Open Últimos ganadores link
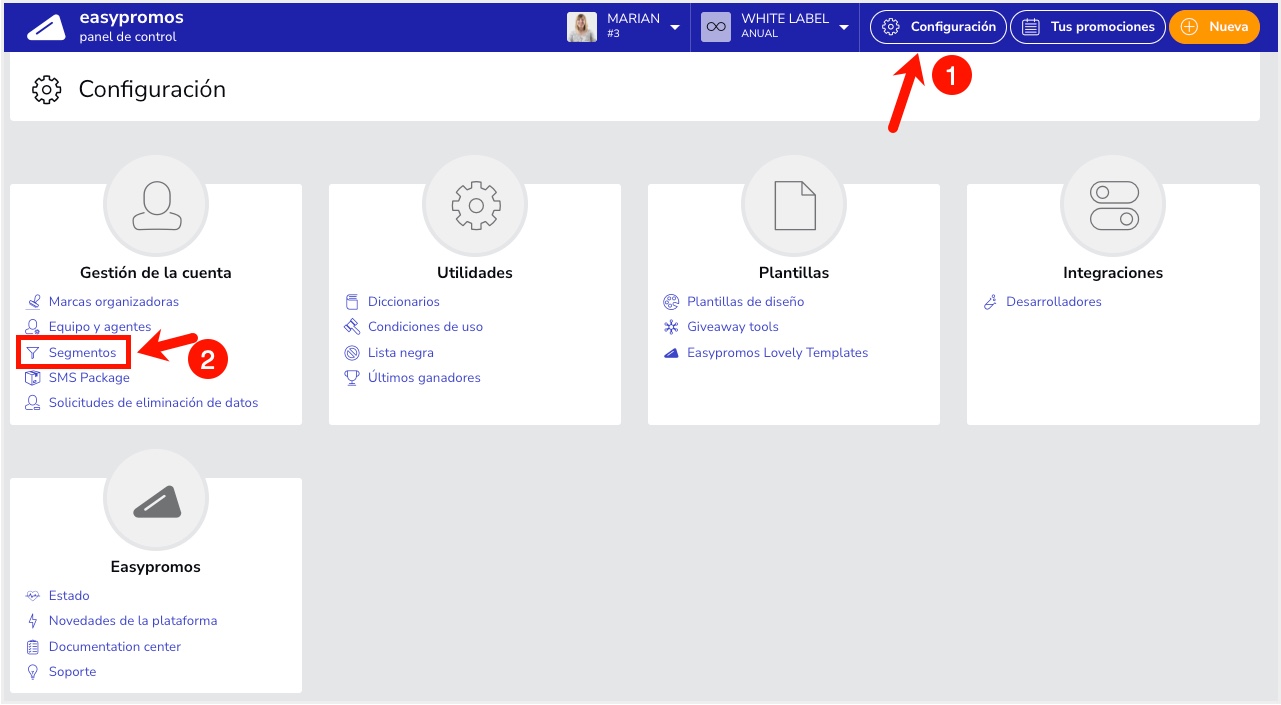 424,378
